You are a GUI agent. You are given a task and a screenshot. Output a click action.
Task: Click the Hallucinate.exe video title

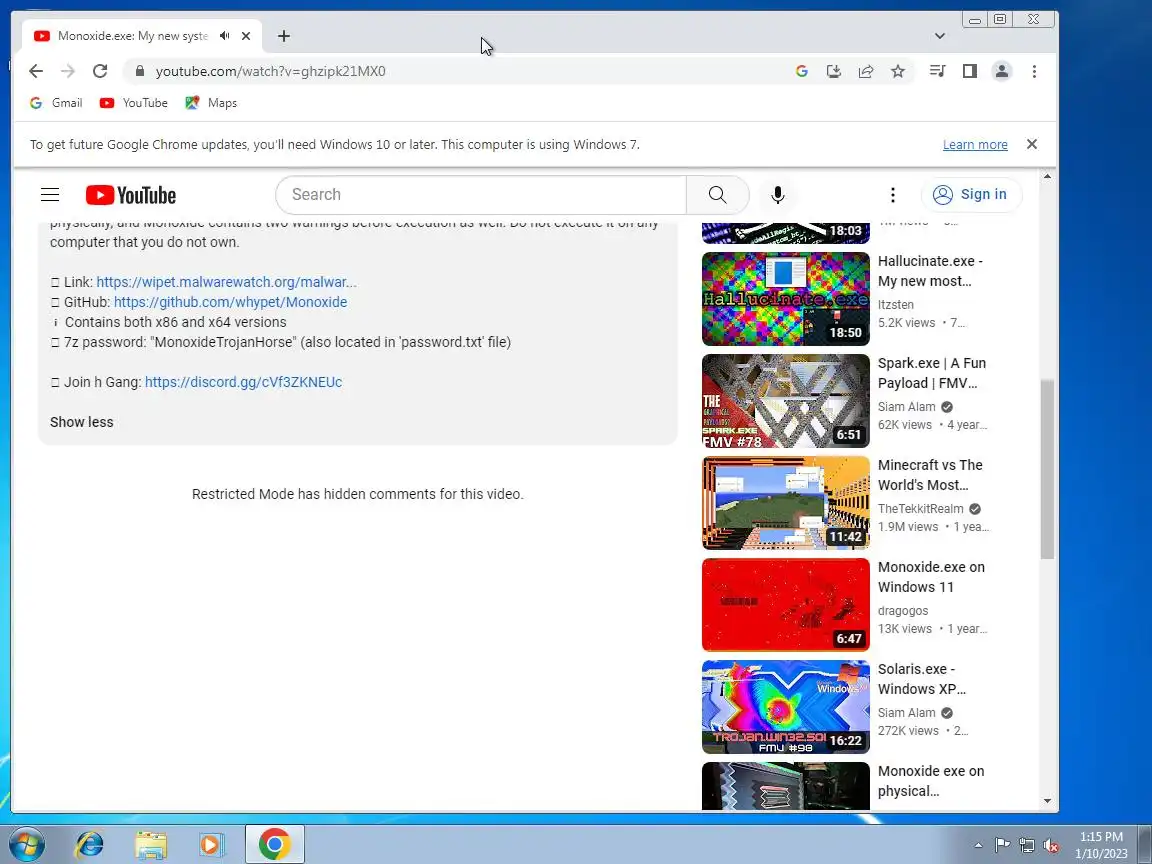(930, 271)
